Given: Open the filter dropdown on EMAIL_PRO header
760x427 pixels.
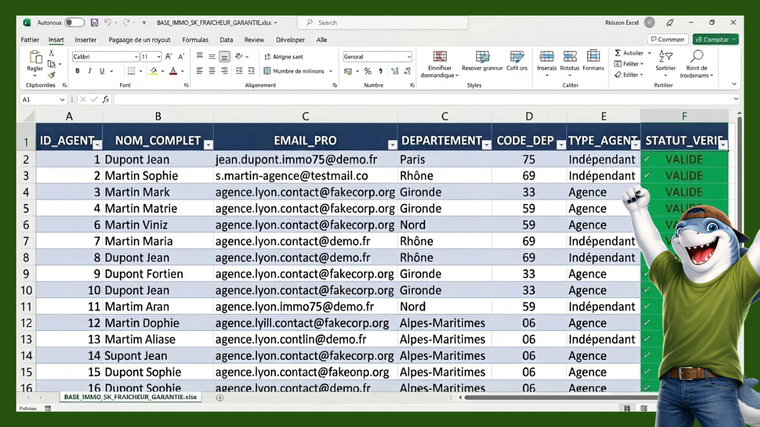Looking at the screenshot, I should [391, 145].
